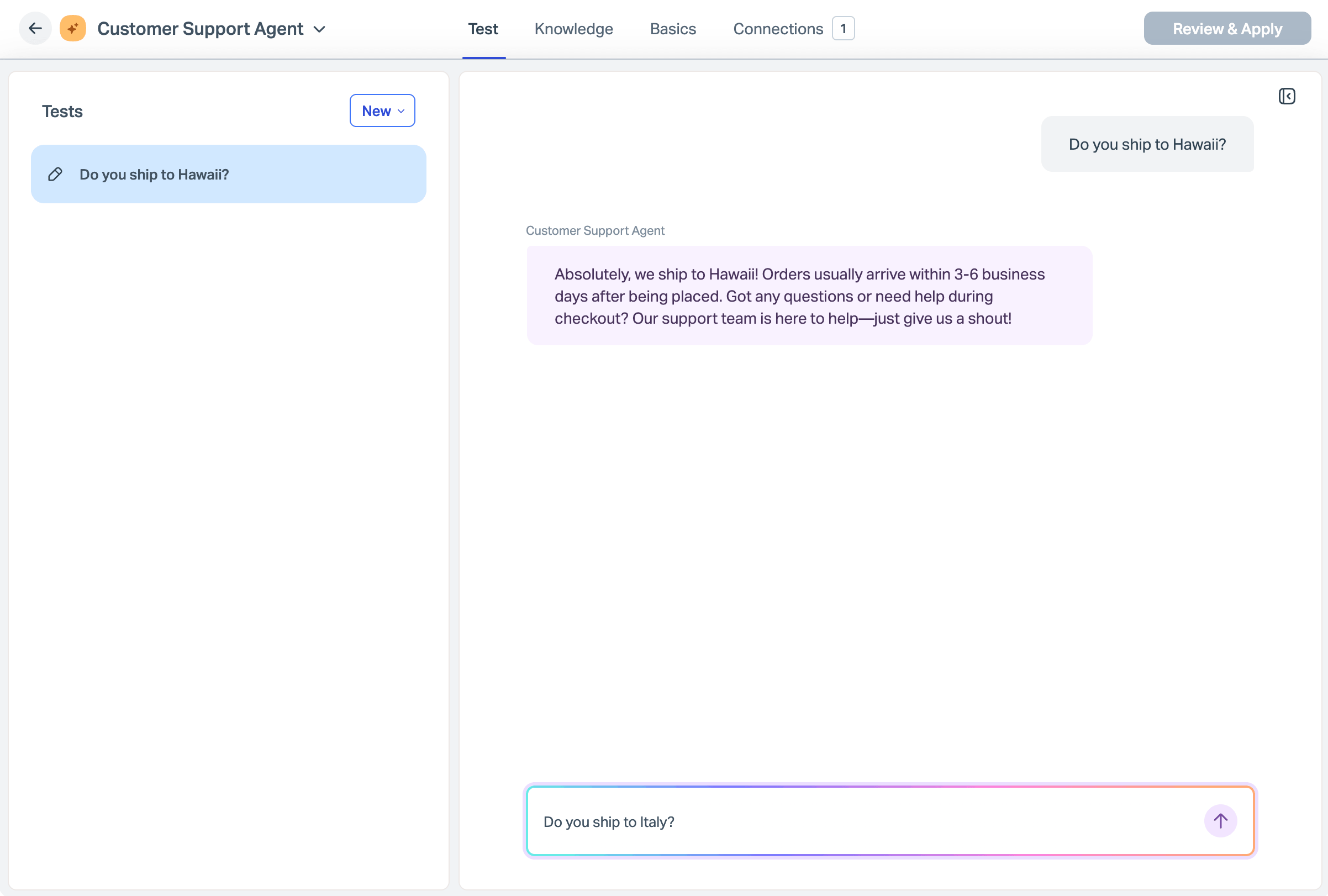Viewport: 1328px width, 896px height.
Task: Open the Knowledge tab
Action: (573, 29)
